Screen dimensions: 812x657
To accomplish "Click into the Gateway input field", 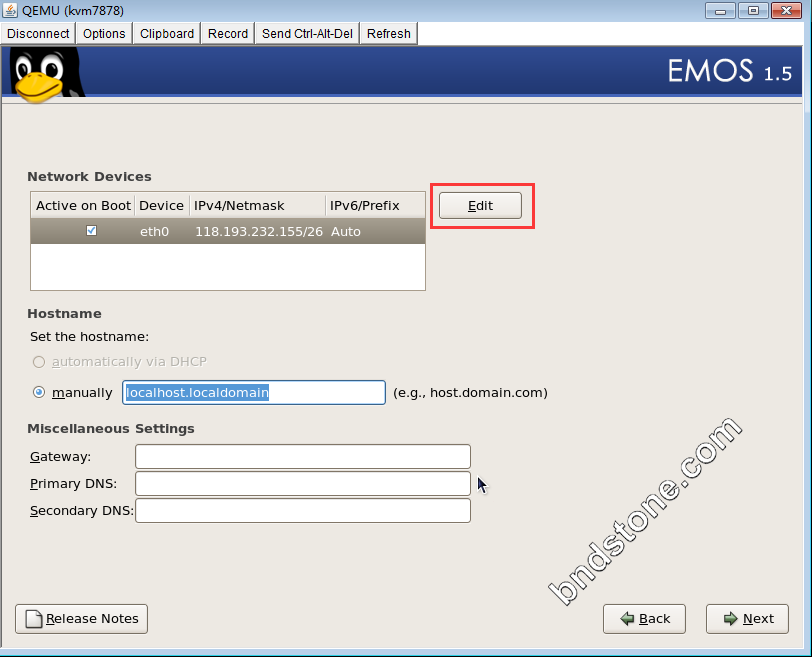I will pos(303,457).
